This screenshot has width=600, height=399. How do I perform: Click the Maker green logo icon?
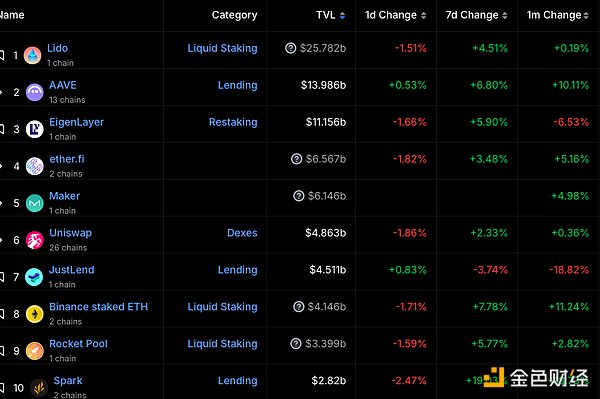coord(34,203)
